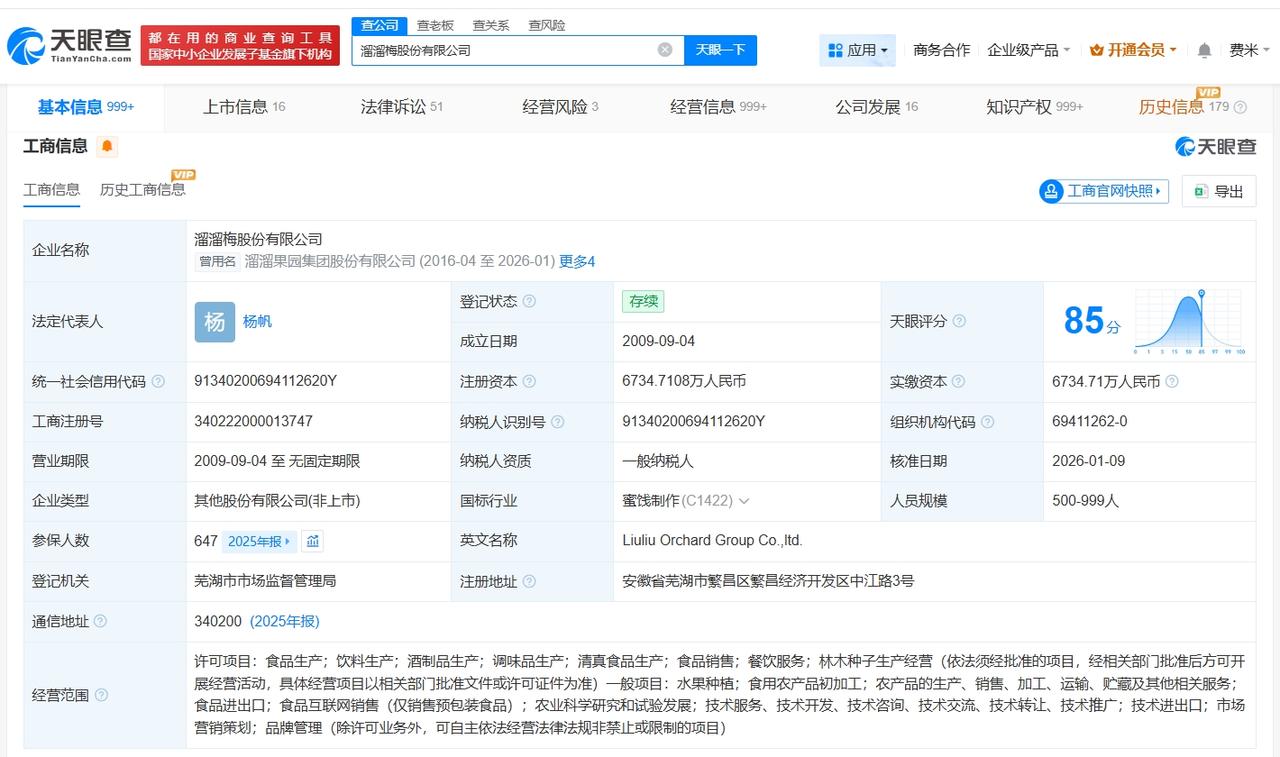The height and width of the screenshot is (757, 1280).
Task: Click the 天眼评分 score distribution chart
Action: click(1190, 322)
